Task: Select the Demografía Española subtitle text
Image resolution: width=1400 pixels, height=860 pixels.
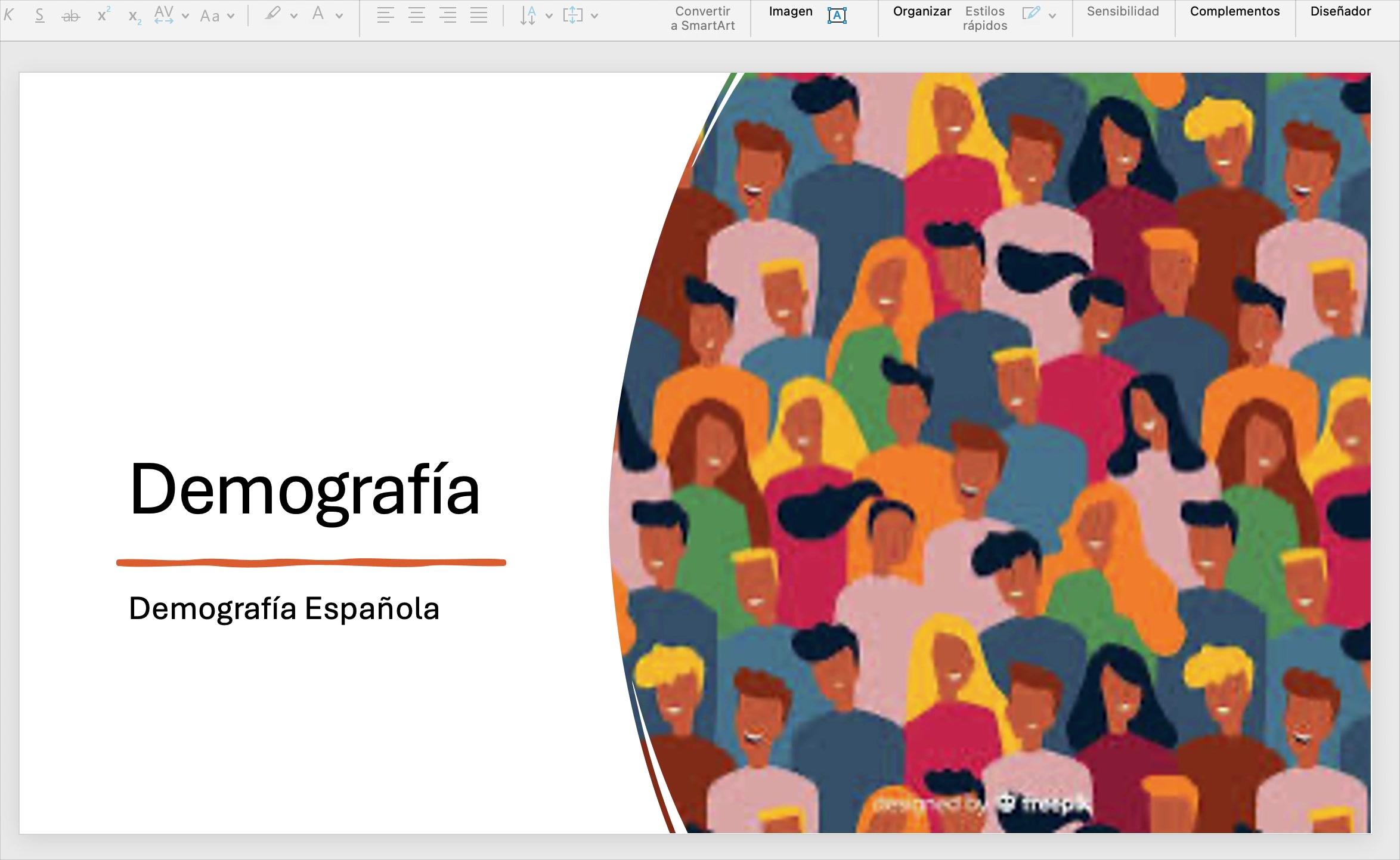Action: click(284, 609)
